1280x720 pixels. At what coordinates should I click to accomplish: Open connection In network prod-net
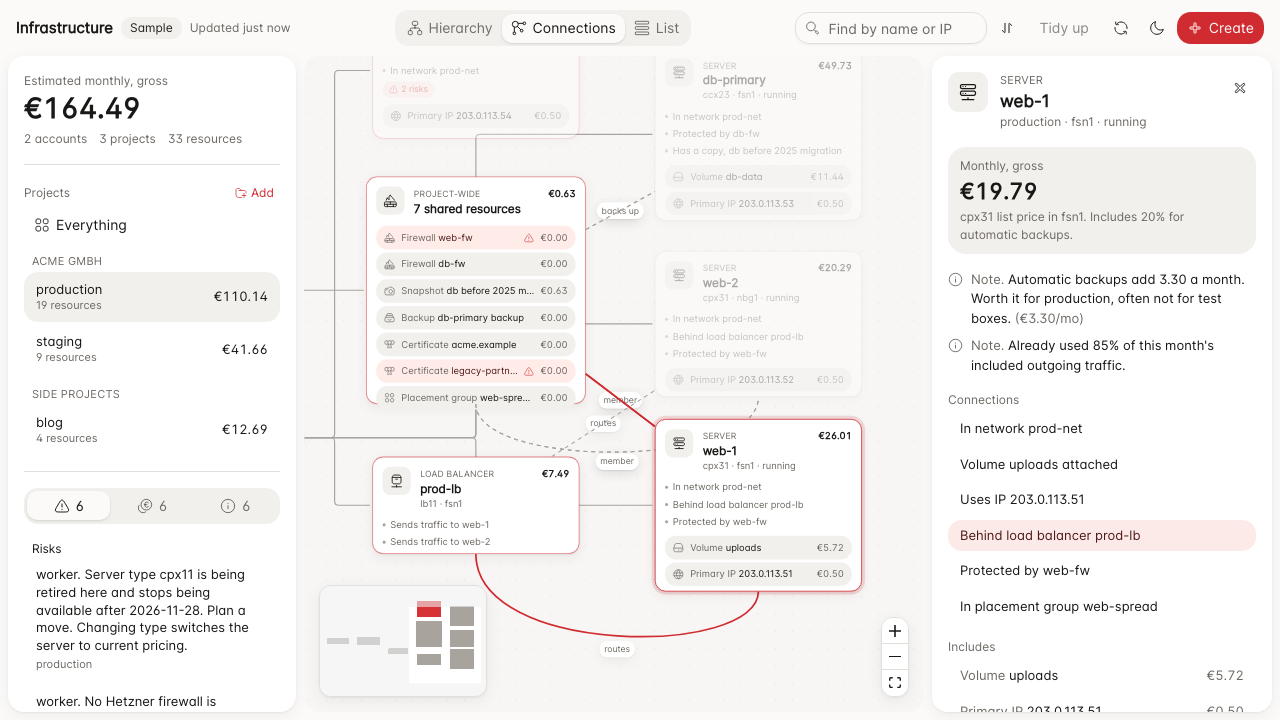[1102, 429]
